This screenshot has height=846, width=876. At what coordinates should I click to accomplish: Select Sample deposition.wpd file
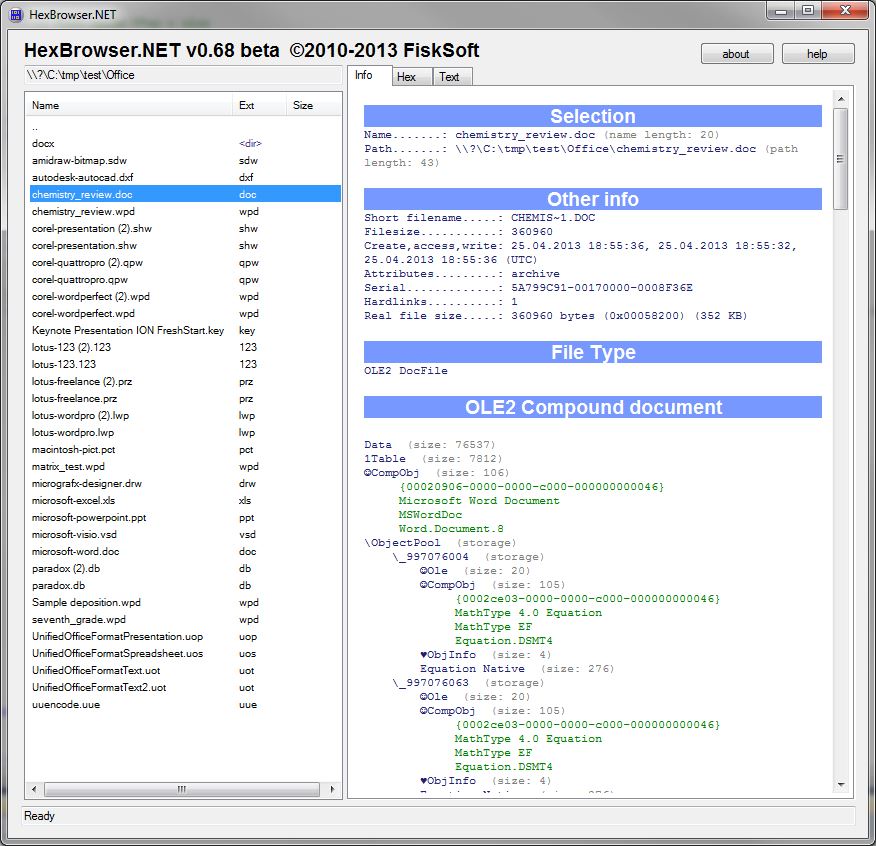185,602
